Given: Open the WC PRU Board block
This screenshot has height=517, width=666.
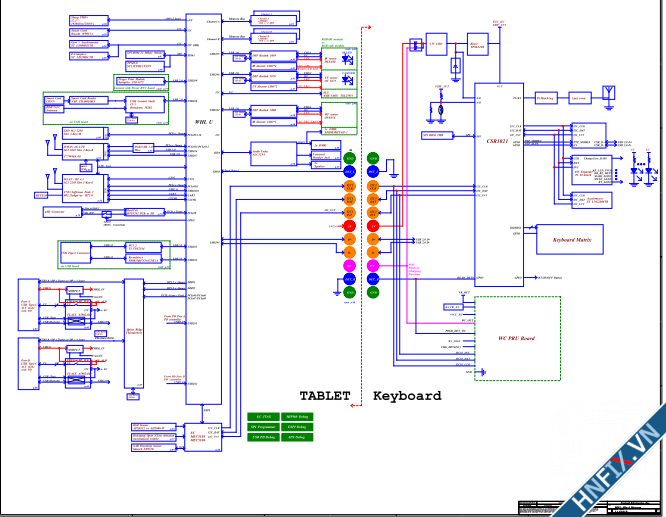Looking at the screenshot, I should (x=516, y=338).
